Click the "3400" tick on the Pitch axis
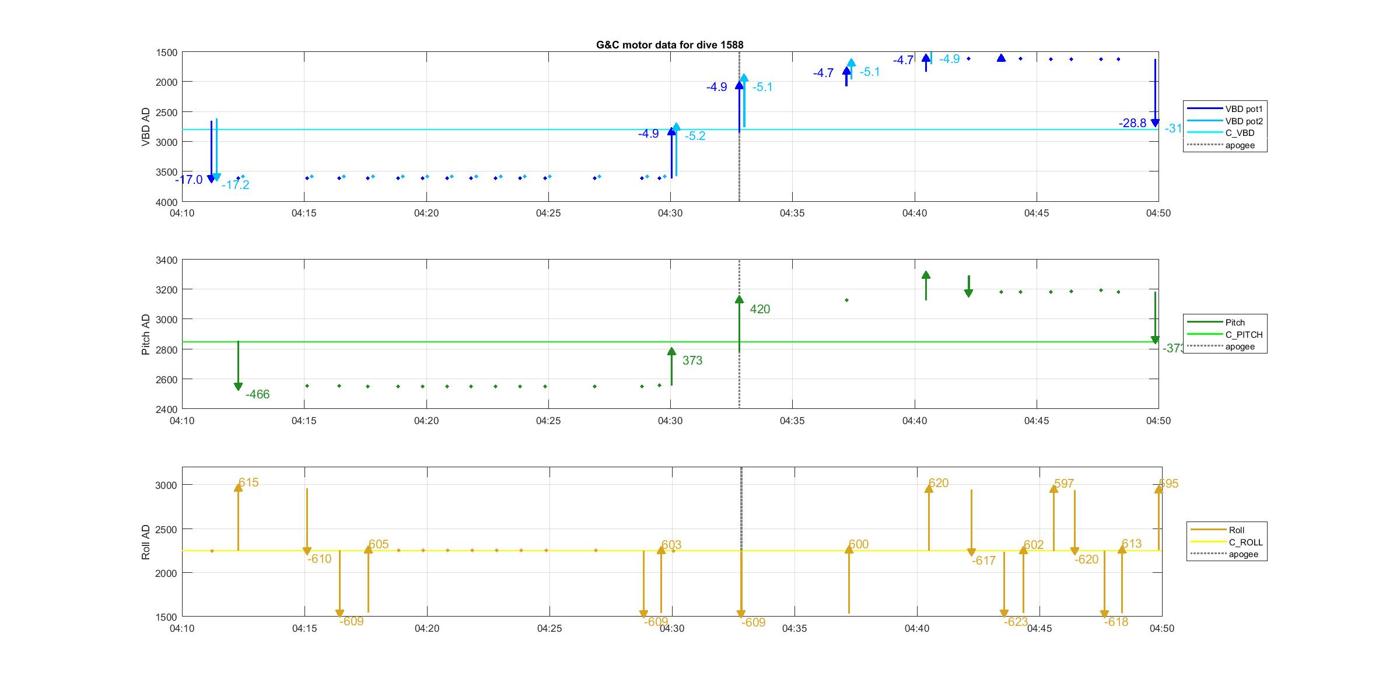Screen dimensions: 1400x693 pyautogui.click(x=166, y=261)
